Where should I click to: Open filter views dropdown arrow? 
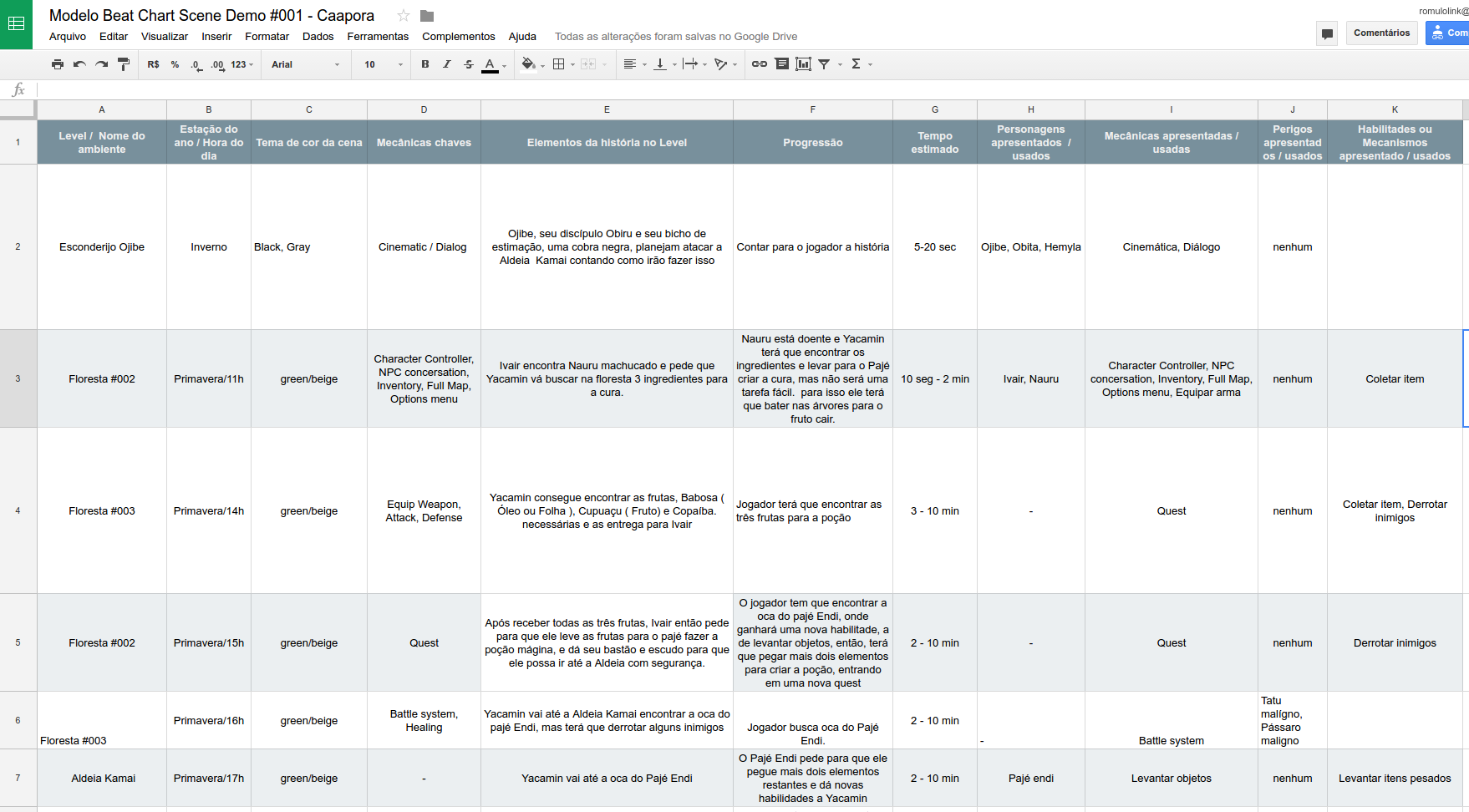pos(841,64)
